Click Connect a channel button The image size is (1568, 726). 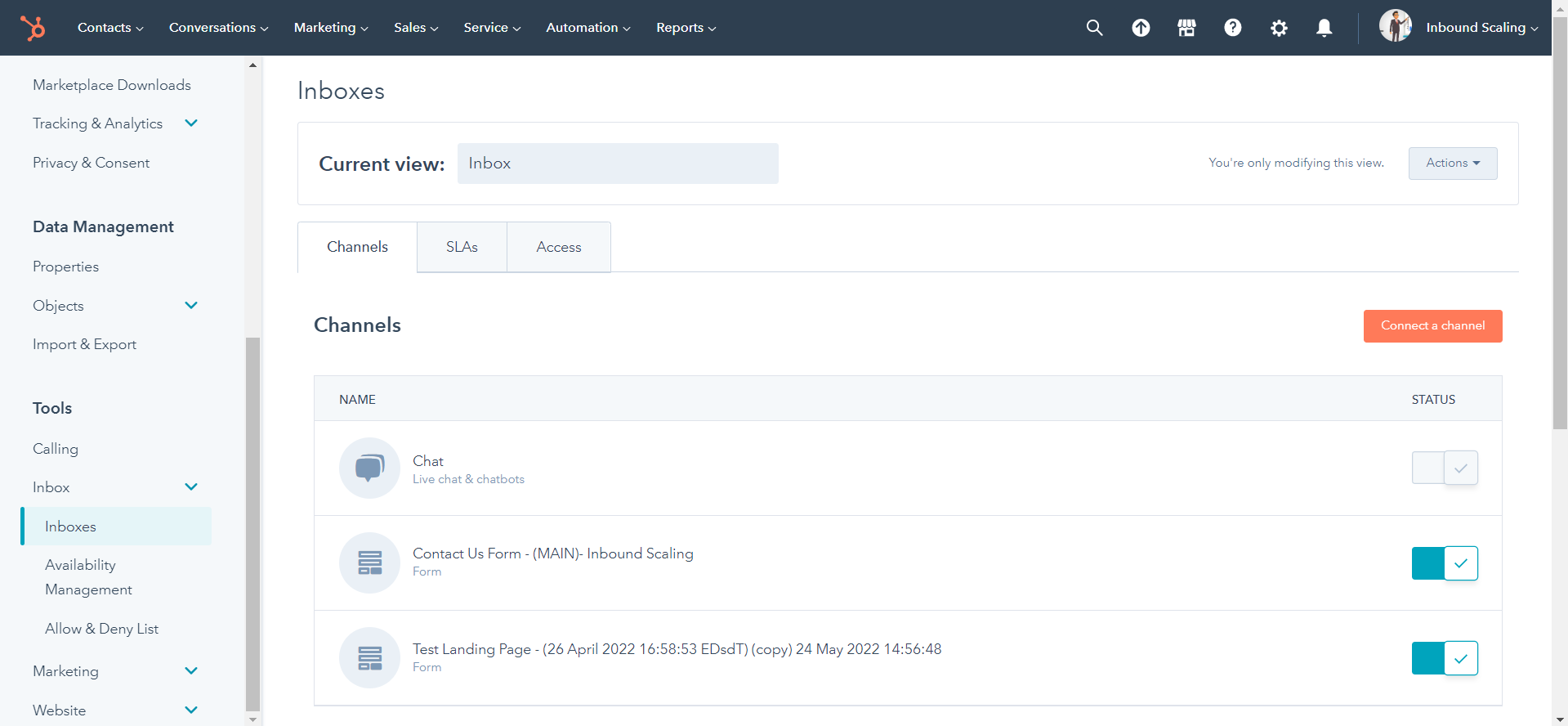(x=1432, y=325)
